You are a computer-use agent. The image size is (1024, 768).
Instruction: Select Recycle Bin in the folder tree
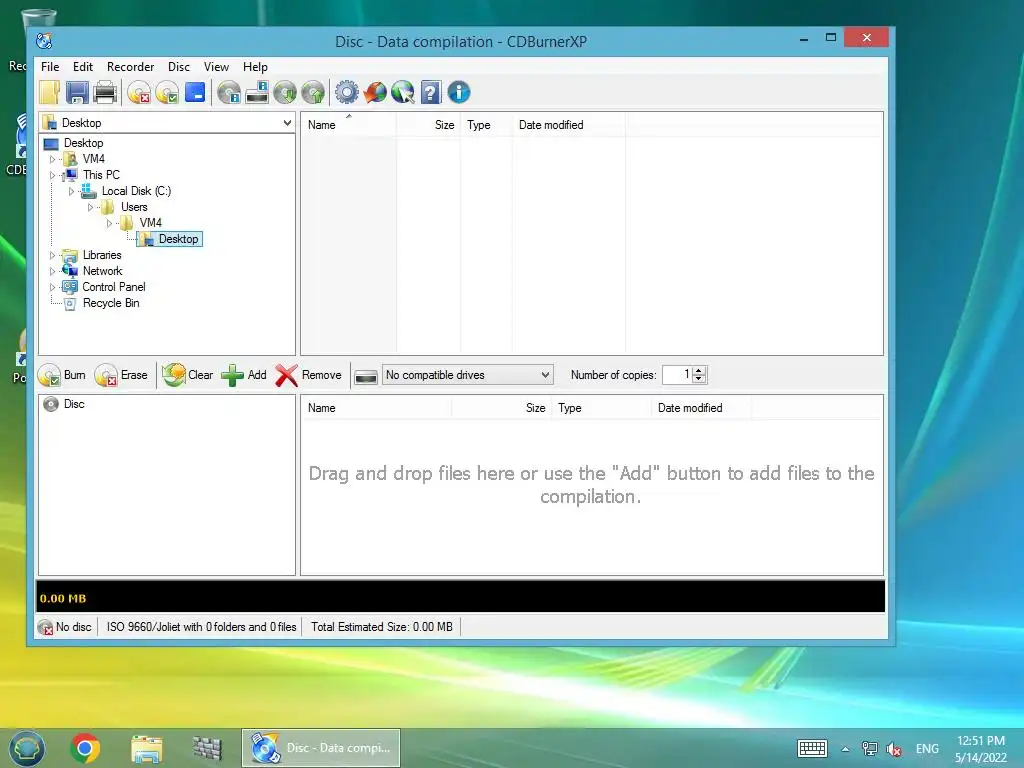(110, 303)
